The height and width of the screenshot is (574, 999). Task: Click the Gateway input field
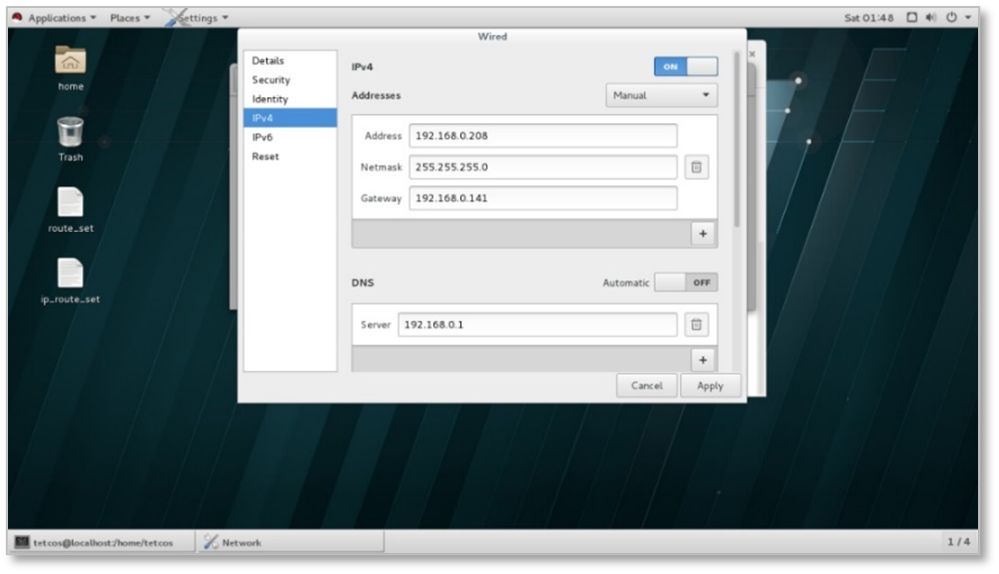543,198
